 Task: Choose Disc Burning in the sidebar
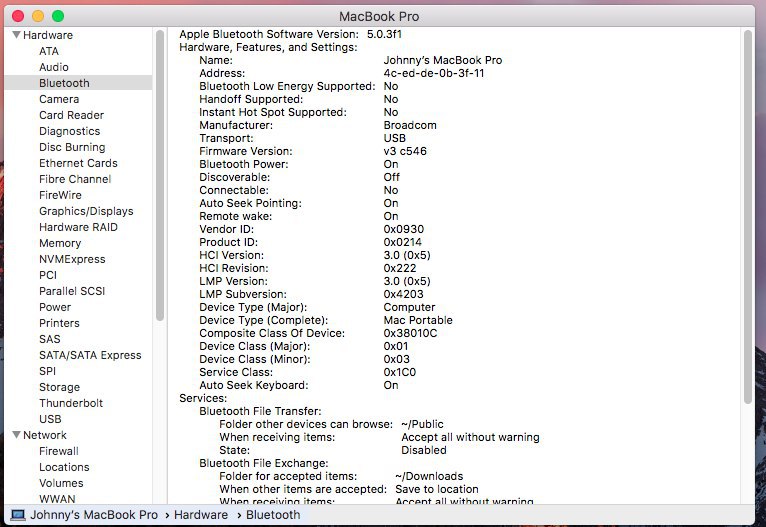[72, 147]
